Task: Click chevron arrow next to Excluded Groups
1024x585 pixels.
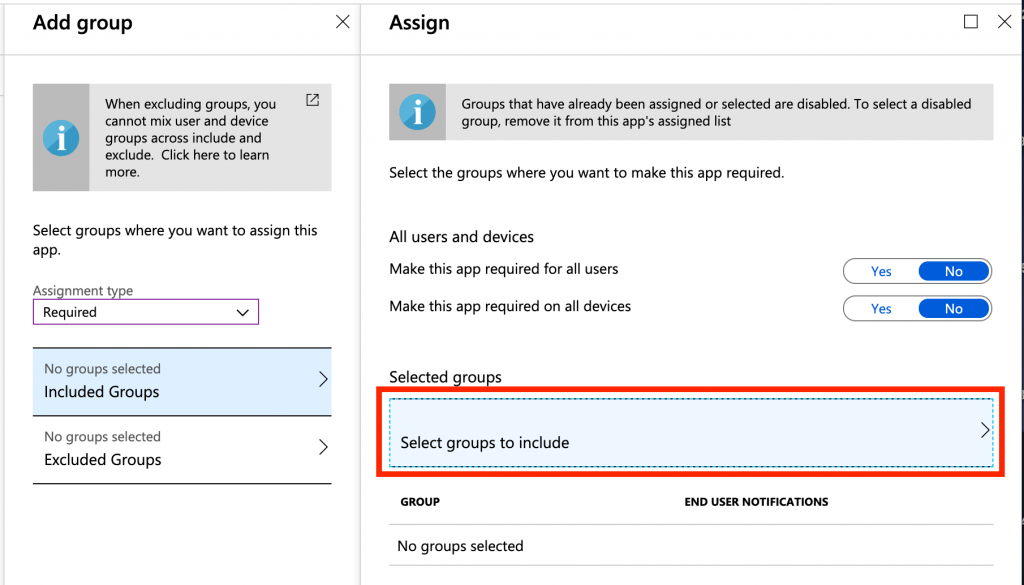Action: 323,447
